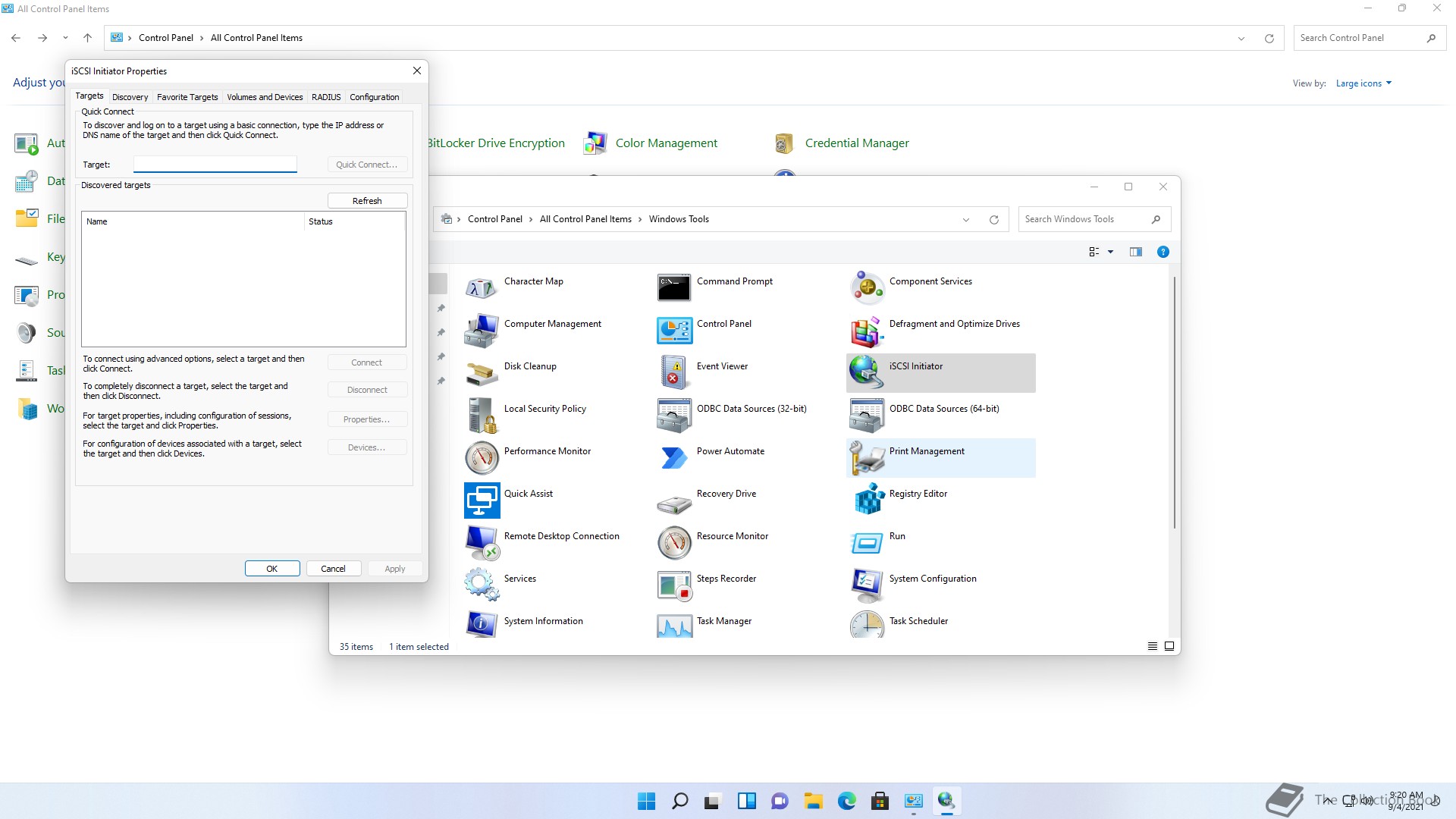Open ODBC Data Sources (32-bit) icon
This screenshot has height=819, width=1456.
(x=674, y=416)
